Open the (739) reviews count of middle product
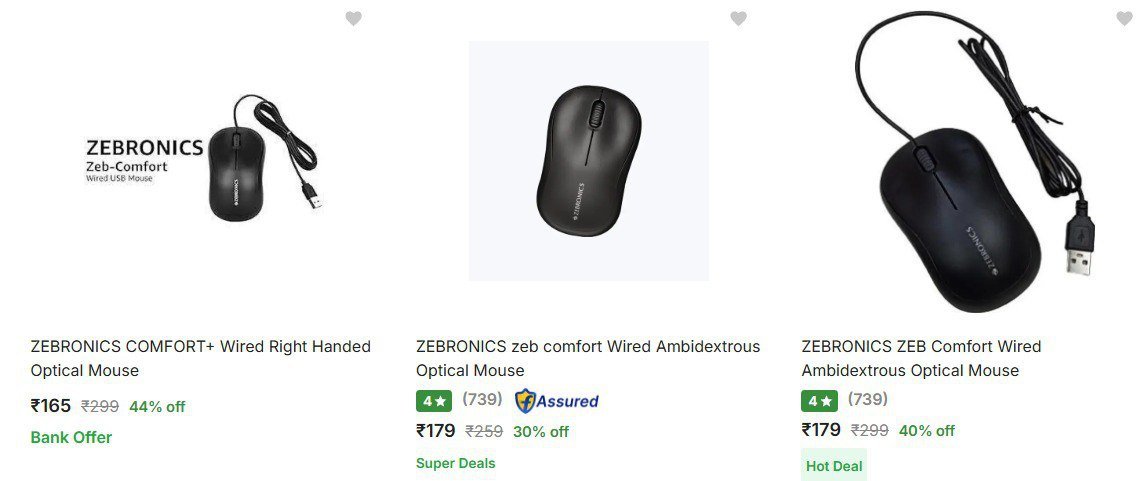1147x481 pixels. [482, 400]
